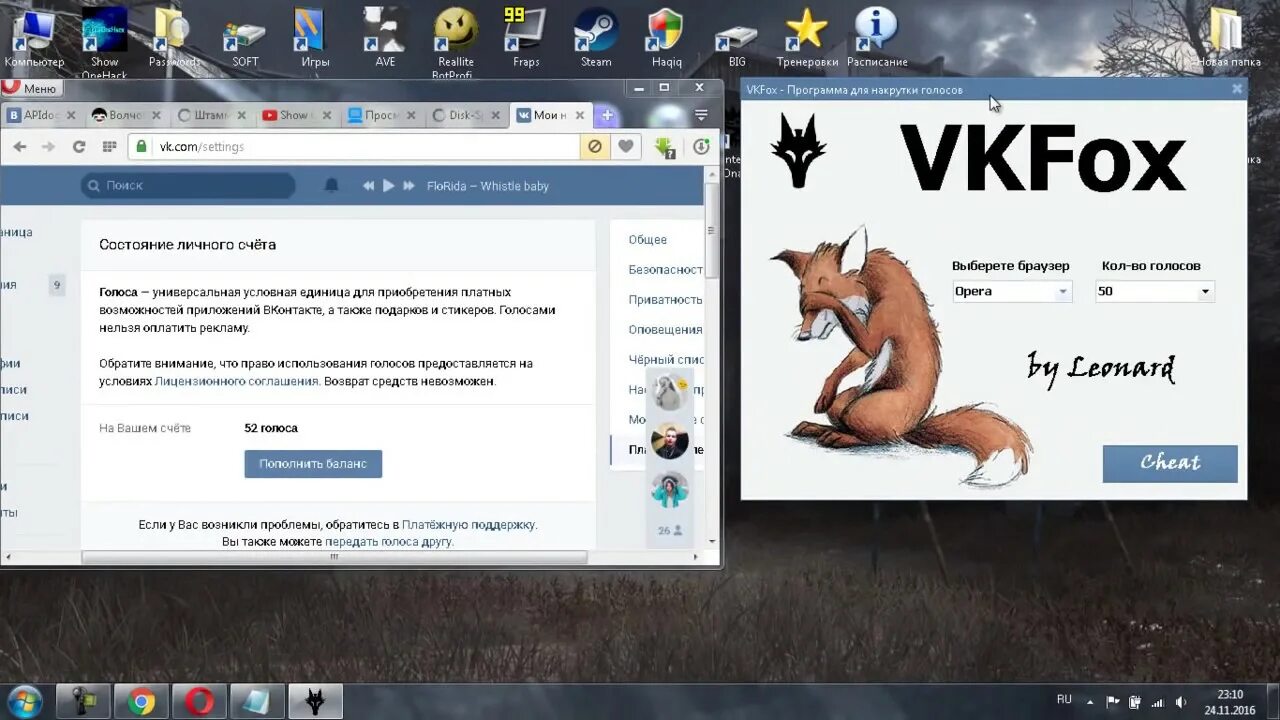Play the VK audio track
Screen dimensions: 1280x720
[389, 185]
